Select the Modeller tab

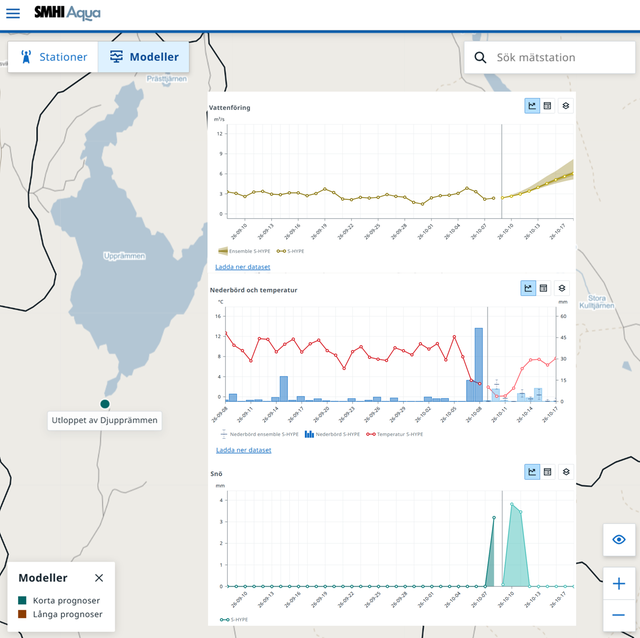pos(144,57)
